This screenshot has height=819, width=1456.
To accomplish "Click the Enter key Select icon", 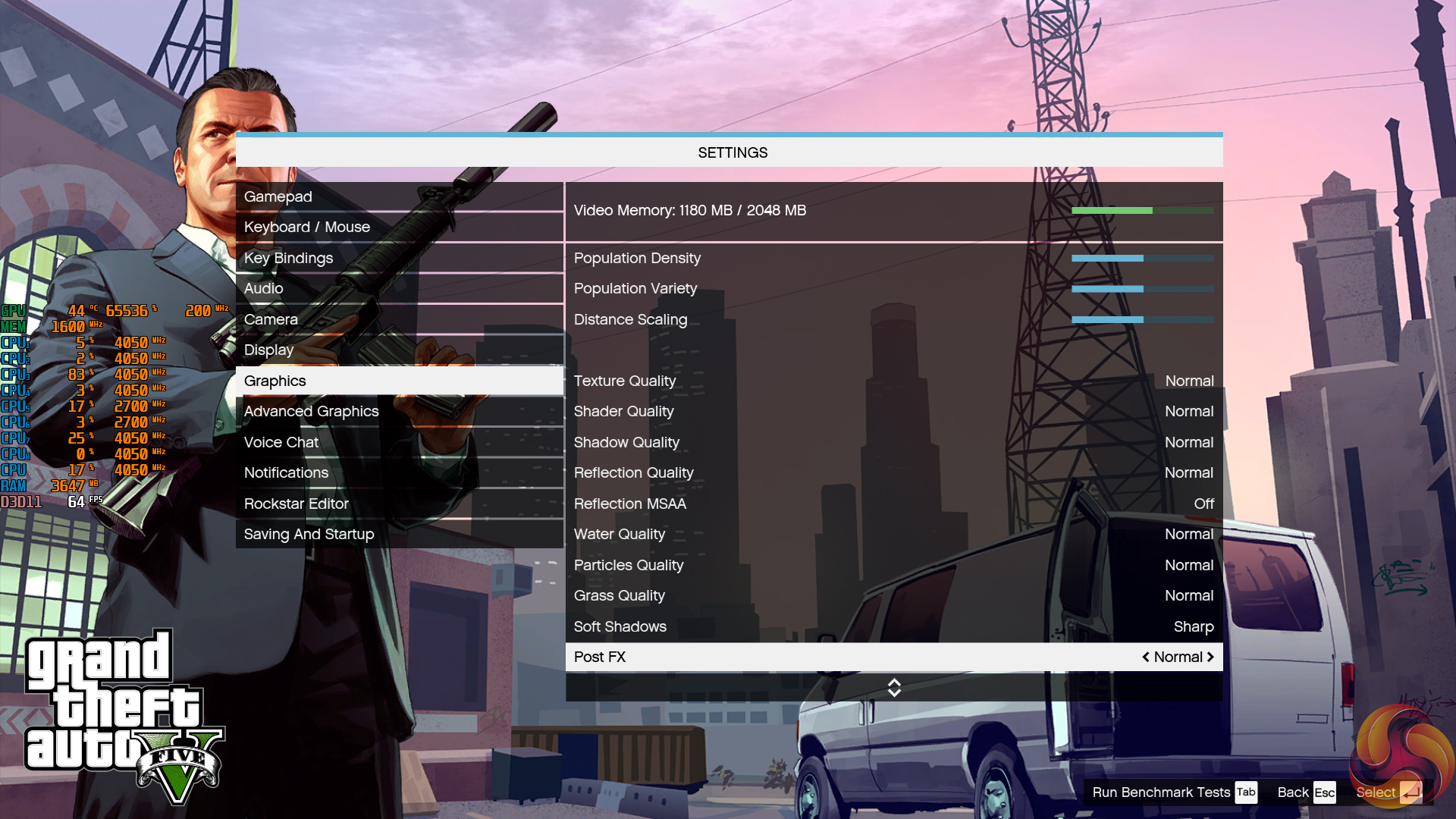I will pyautogui.click(x=1410, y=792).
